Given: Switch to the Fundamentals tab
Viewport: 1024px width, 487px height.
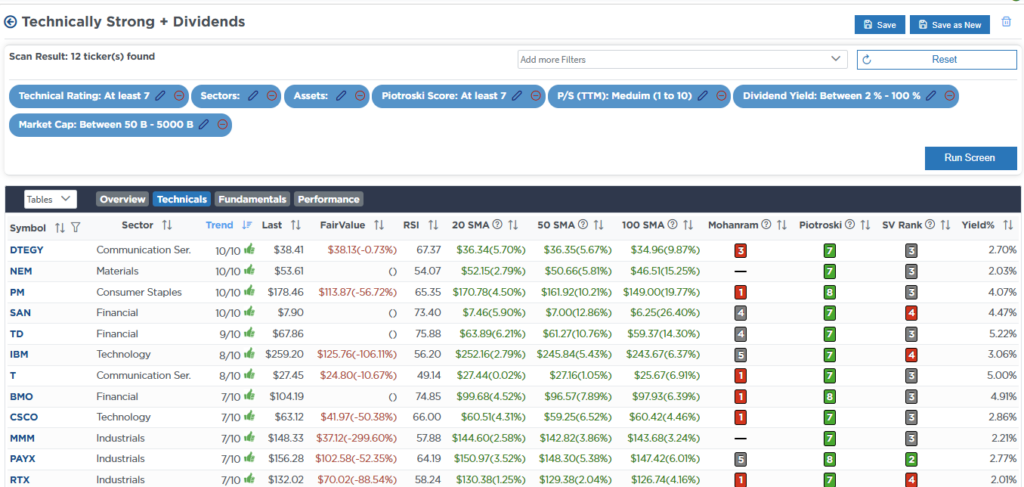Looking at the screenshot, I should click(252, 199).
